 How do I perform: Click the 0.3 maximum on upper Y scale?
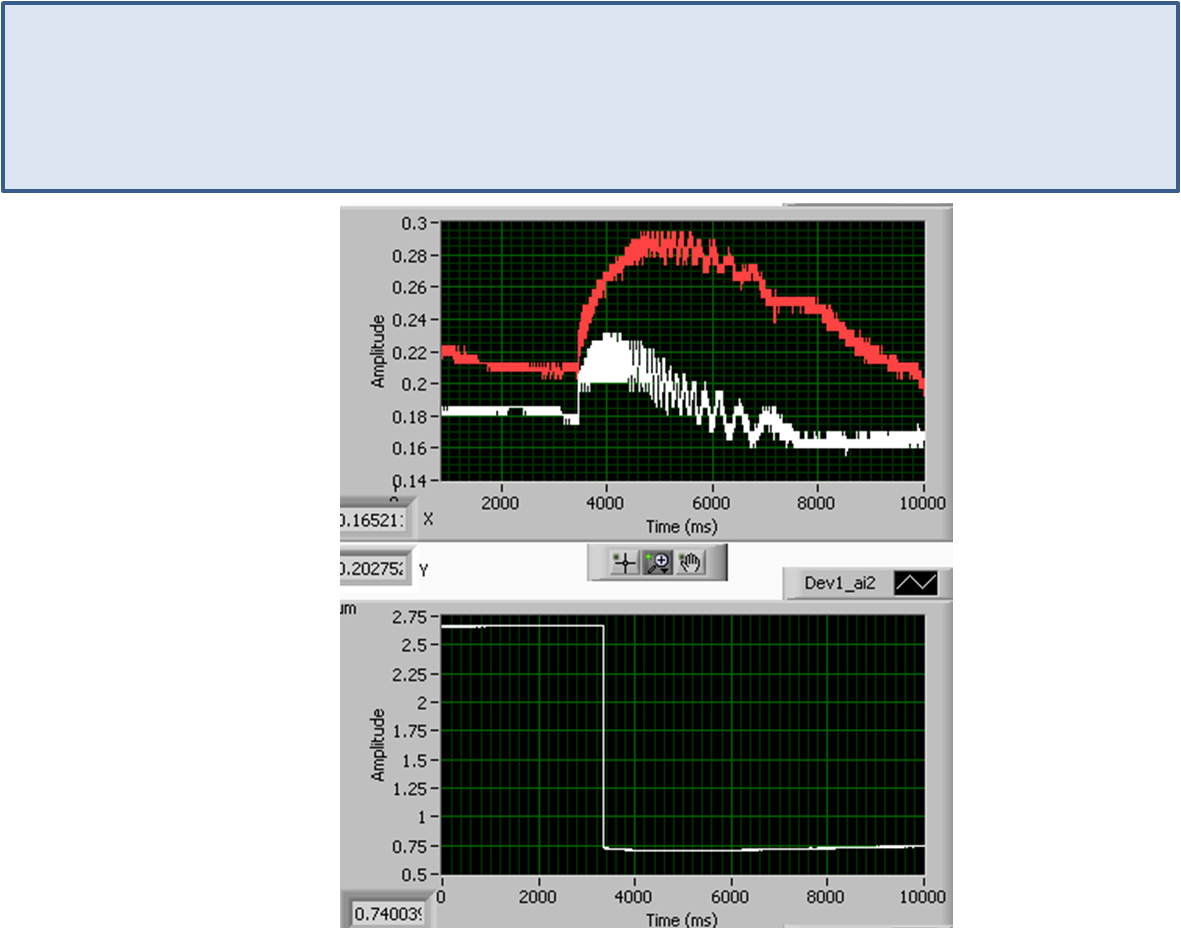[x=415, y=223]
